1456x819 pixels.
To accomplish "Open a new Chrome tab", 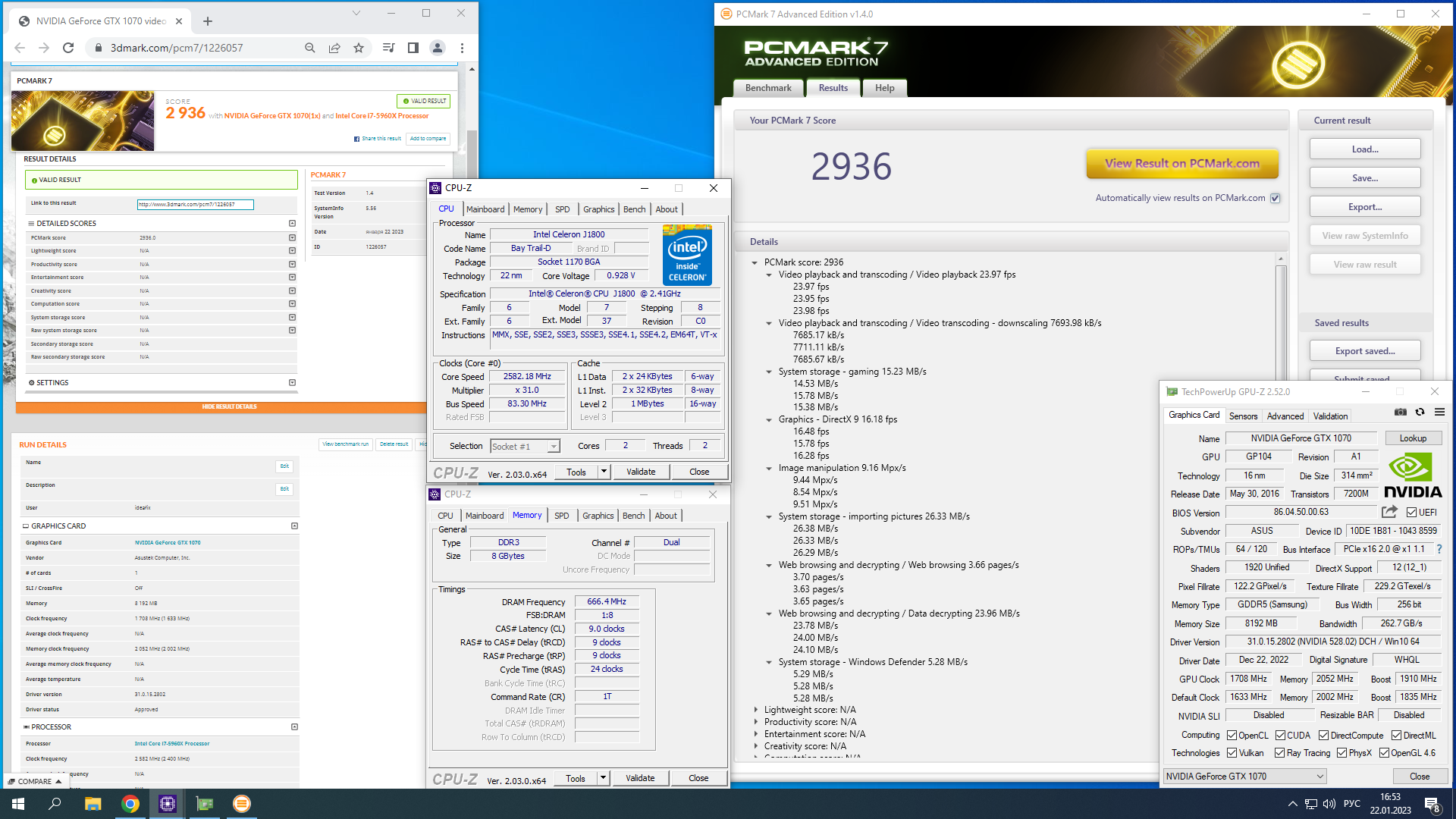I will point(208,21).
